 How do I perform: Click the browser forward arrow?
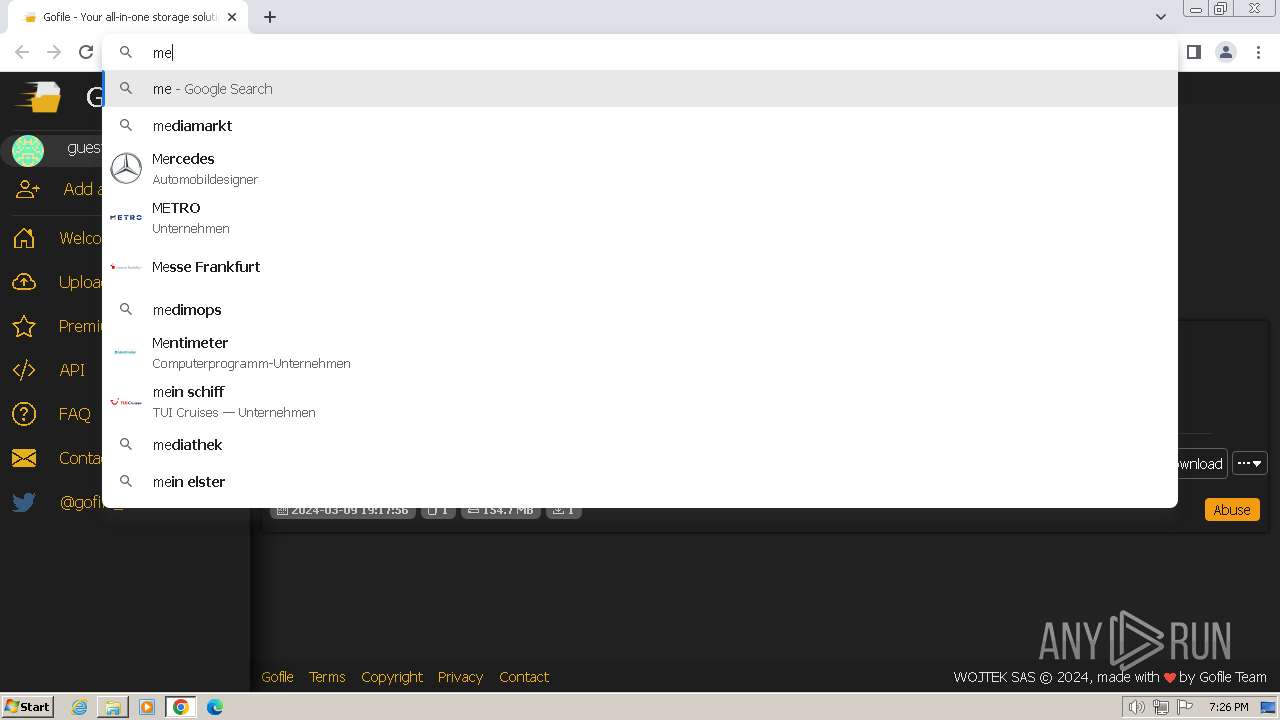click(x=54, y=52)
